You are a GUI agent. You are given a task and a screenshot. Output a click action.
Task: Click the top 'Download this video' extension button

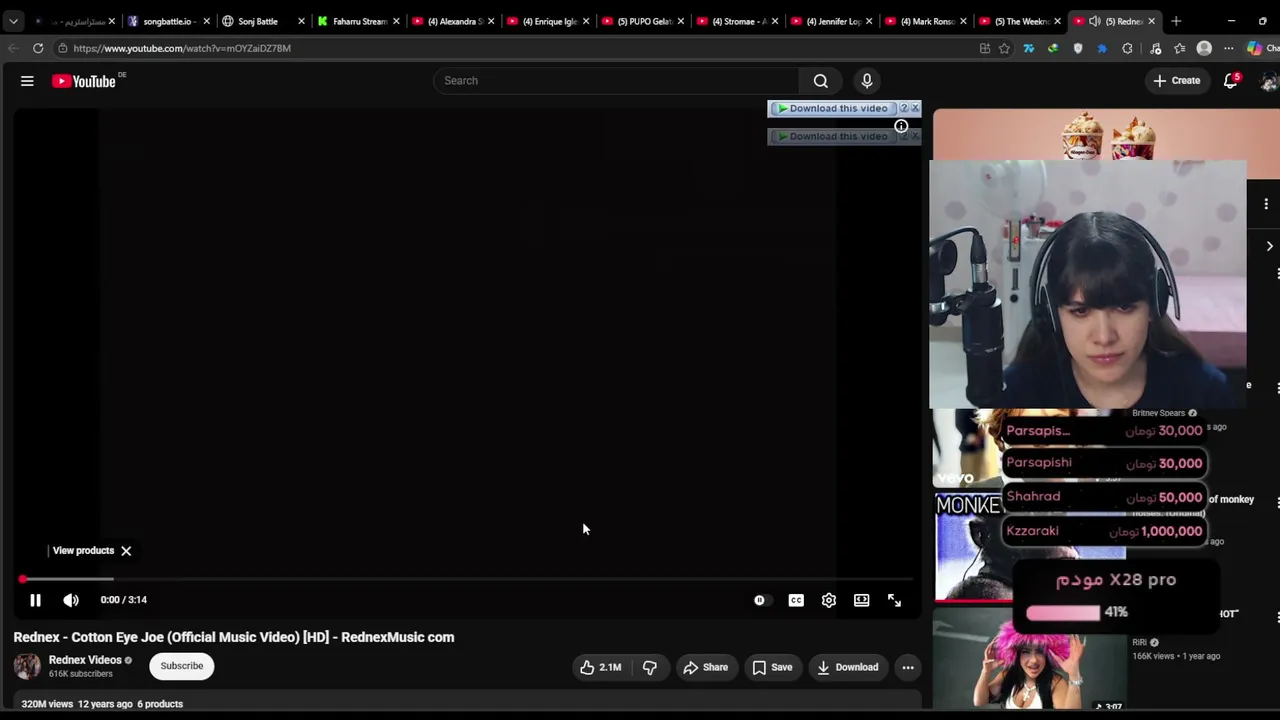[x=833, y=108]
